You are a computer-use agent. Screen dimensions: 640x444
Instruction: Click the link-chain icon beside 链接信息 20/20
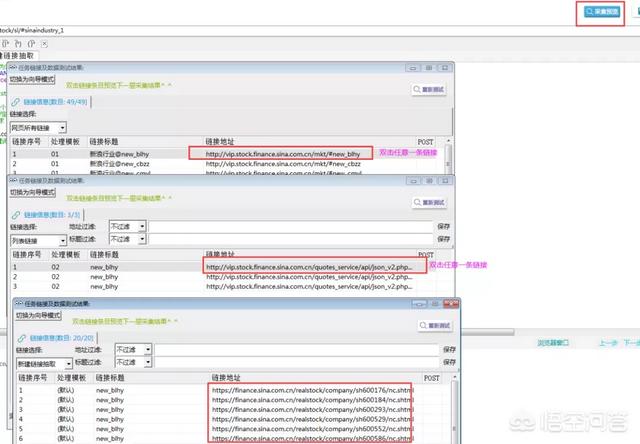pyautogui.click(x=21, y=338)
